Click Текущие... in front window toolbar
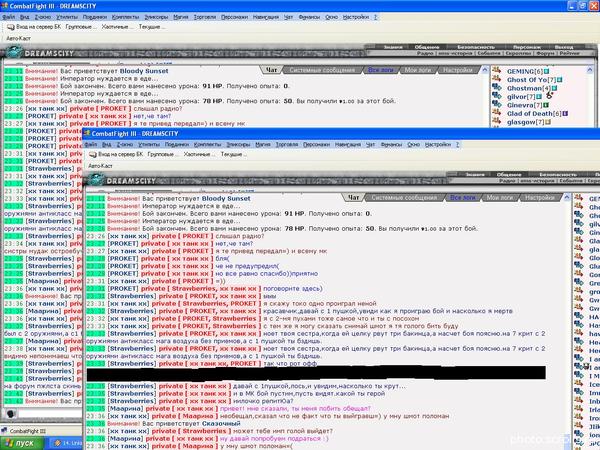This screenshot has width=600, height=450. [233, 155]
